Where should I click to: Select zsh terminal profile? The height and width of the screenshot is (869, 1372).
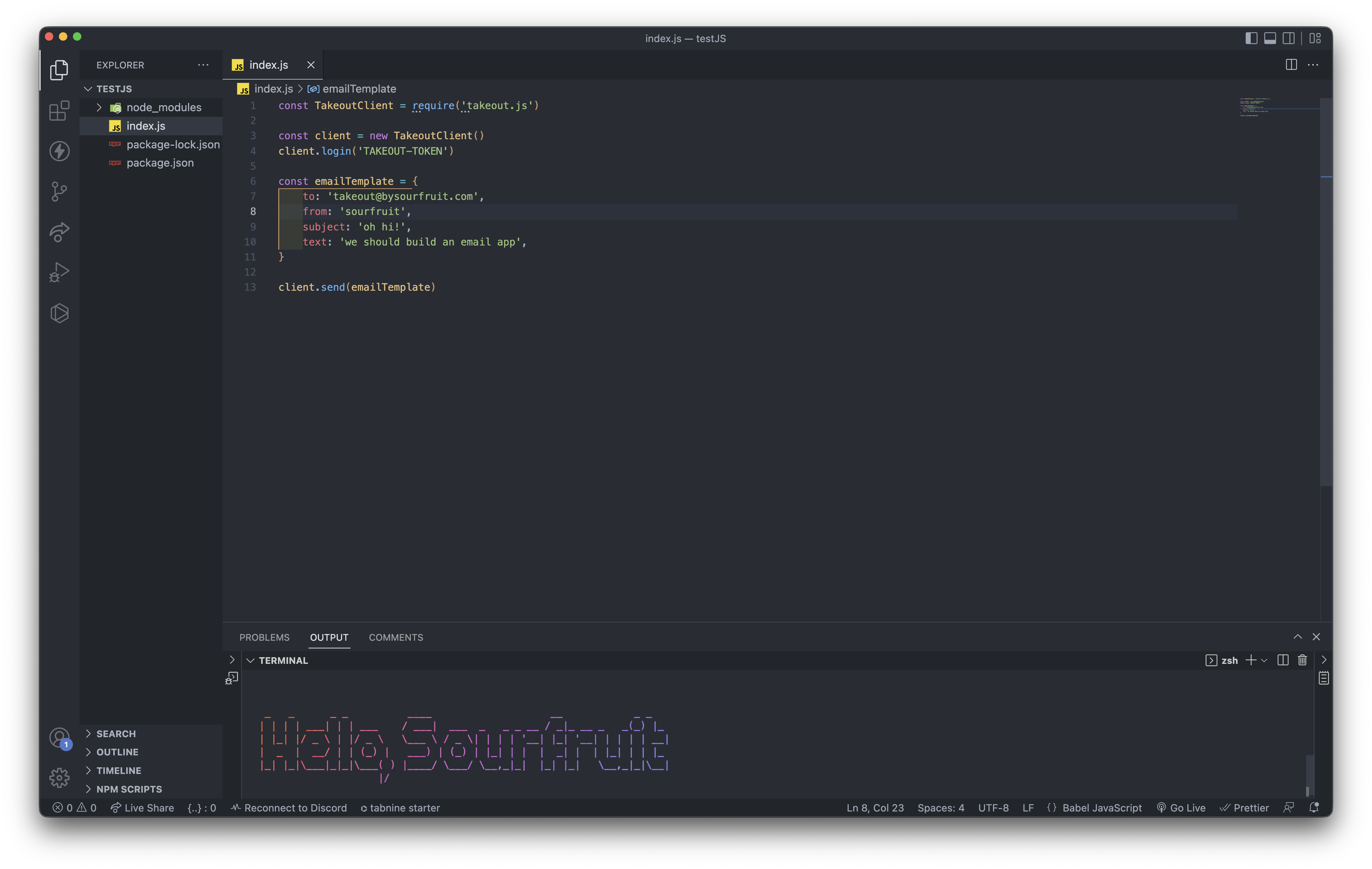point(1222,660)
